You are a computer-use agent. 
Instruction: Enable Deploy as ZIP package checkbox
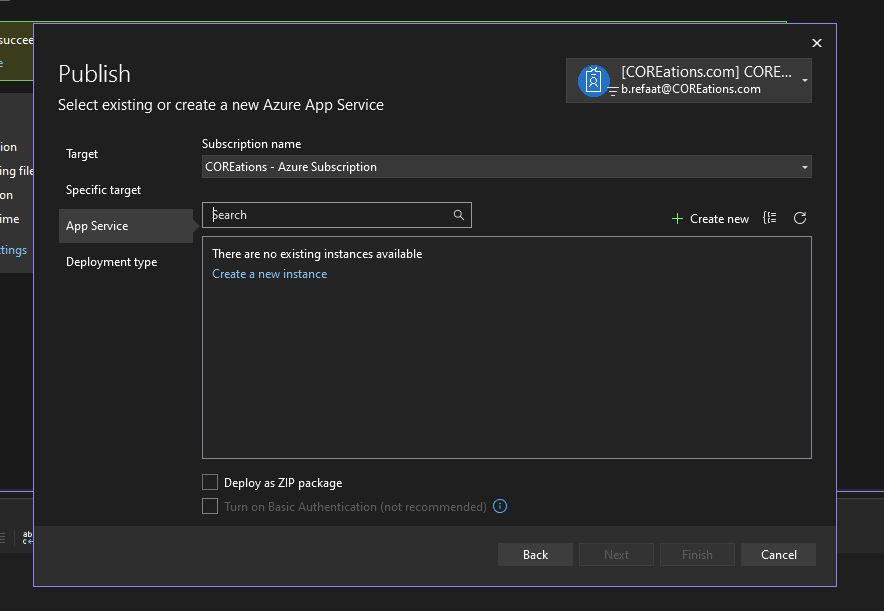point(210,482)
